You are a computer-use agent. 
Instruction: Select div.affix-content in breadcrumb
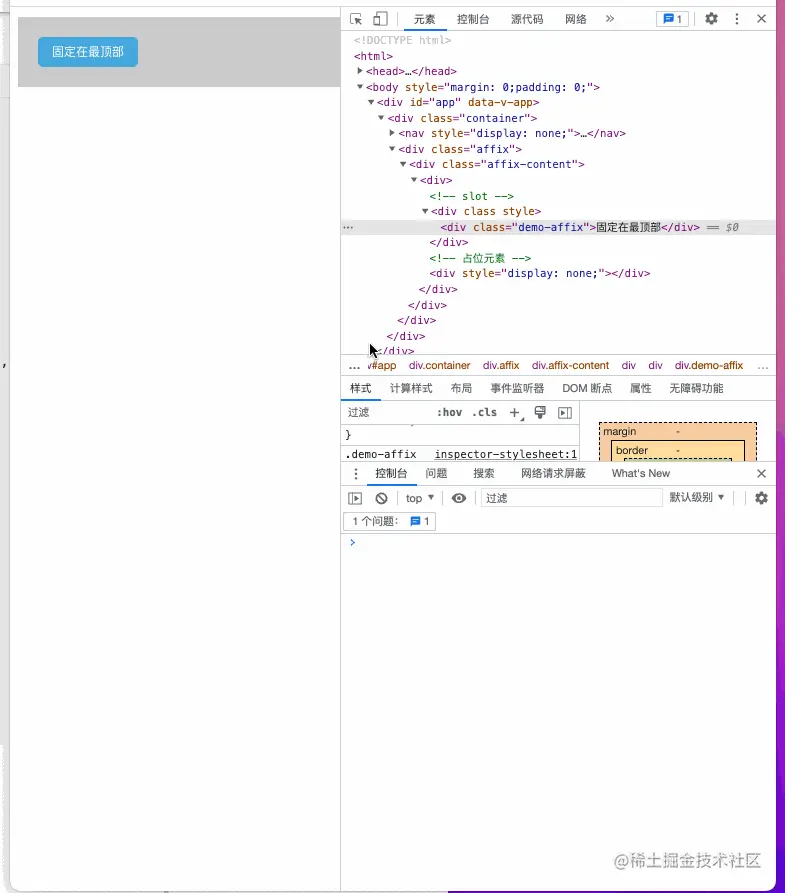(570, 366)
